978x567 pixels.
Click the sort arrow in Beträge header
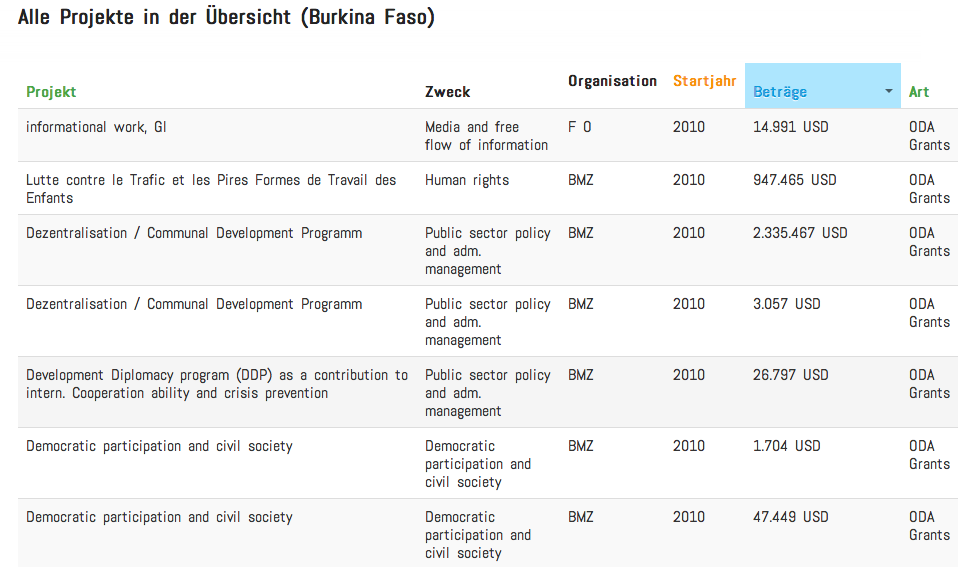coord(889,91)
